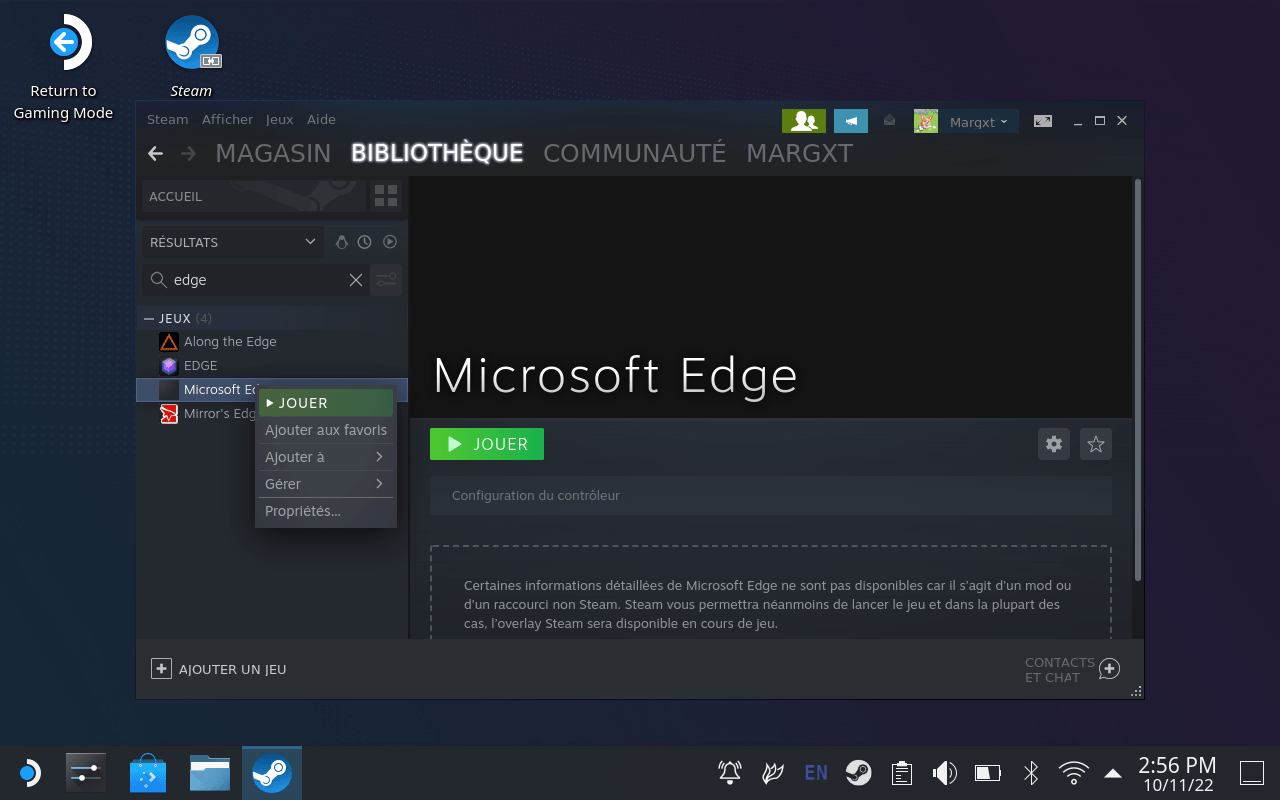Open the Steam menu
The height and width of the screenshot is (800, 1280).
point(168,119)
